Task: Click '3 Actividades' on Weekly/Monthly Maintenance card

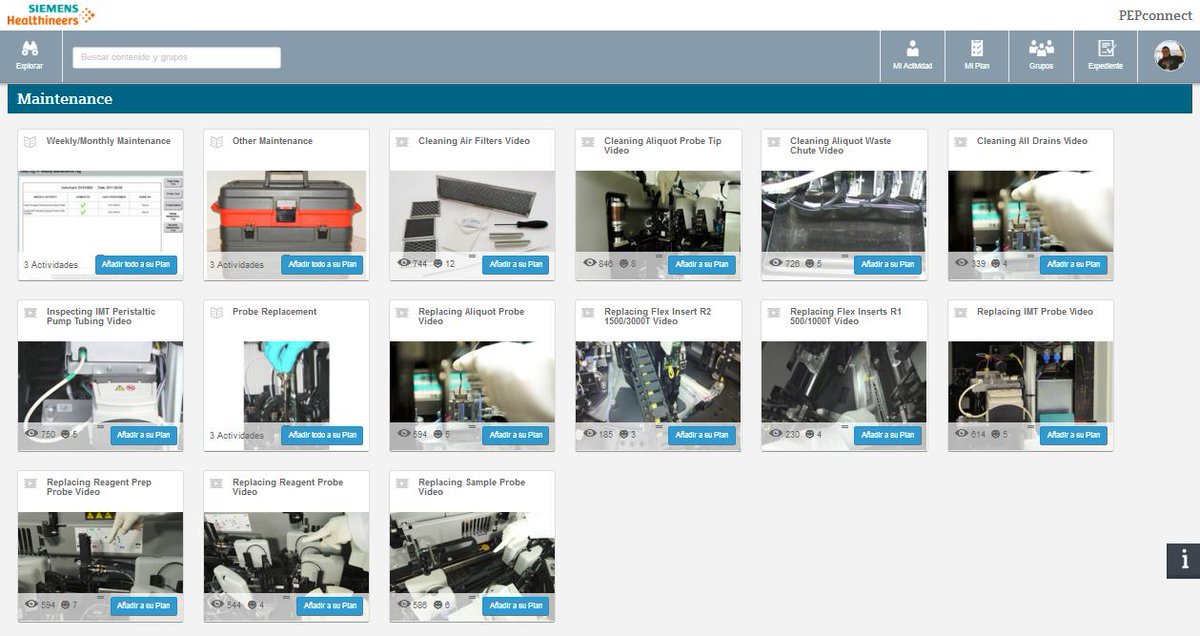Action: pyautogui.click(x=51, y=266)
